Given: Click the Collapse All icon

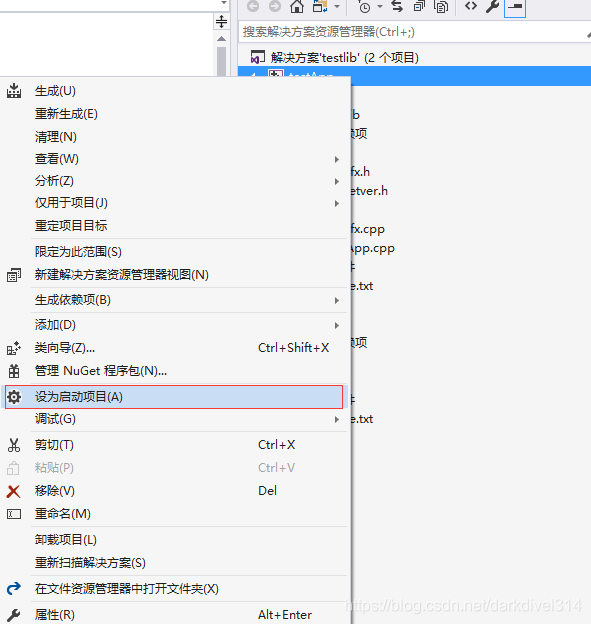Looking at the screenshot, I should pyautogui.click(x=419, y=6).
